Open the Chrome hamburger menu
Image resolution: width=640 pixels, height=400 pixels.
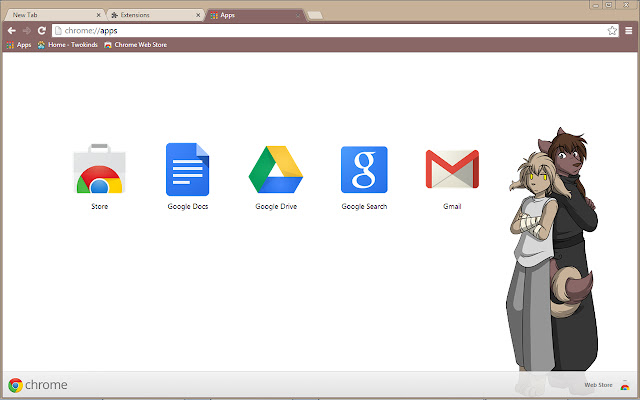coord(629,31)
